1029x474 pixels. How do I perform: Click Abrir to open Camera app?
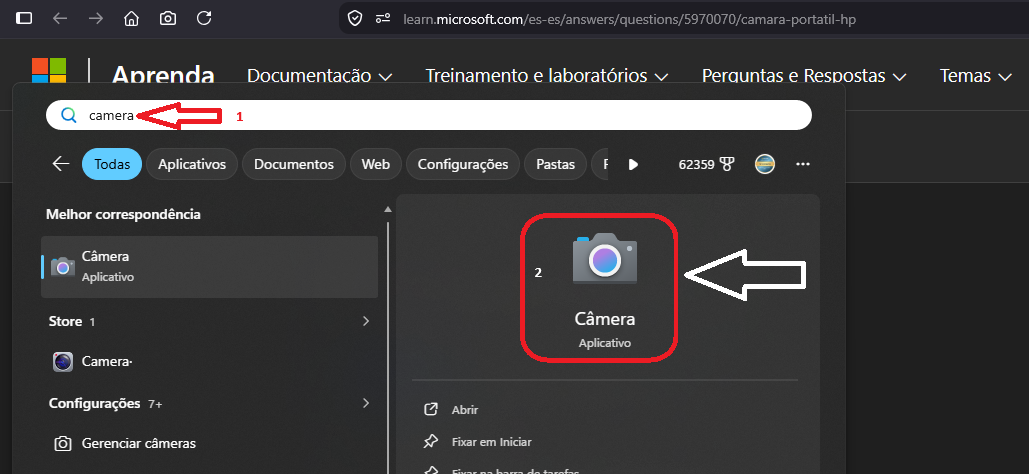[x=465, y=410]
